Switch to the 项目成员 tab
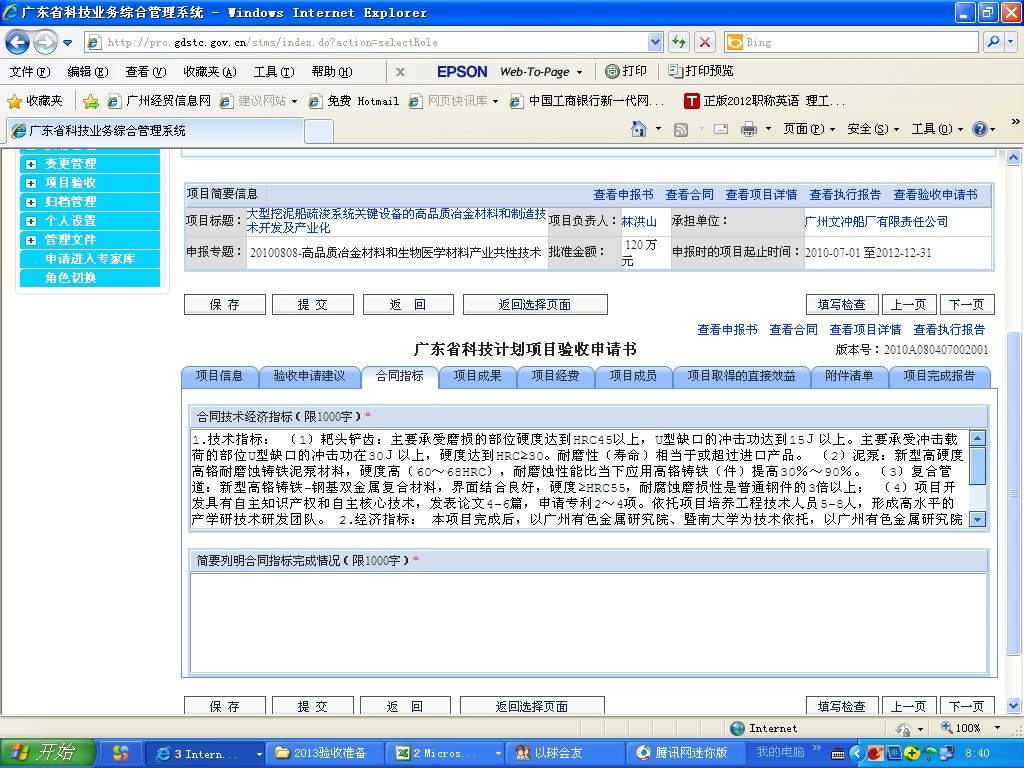 coord(633,376)
